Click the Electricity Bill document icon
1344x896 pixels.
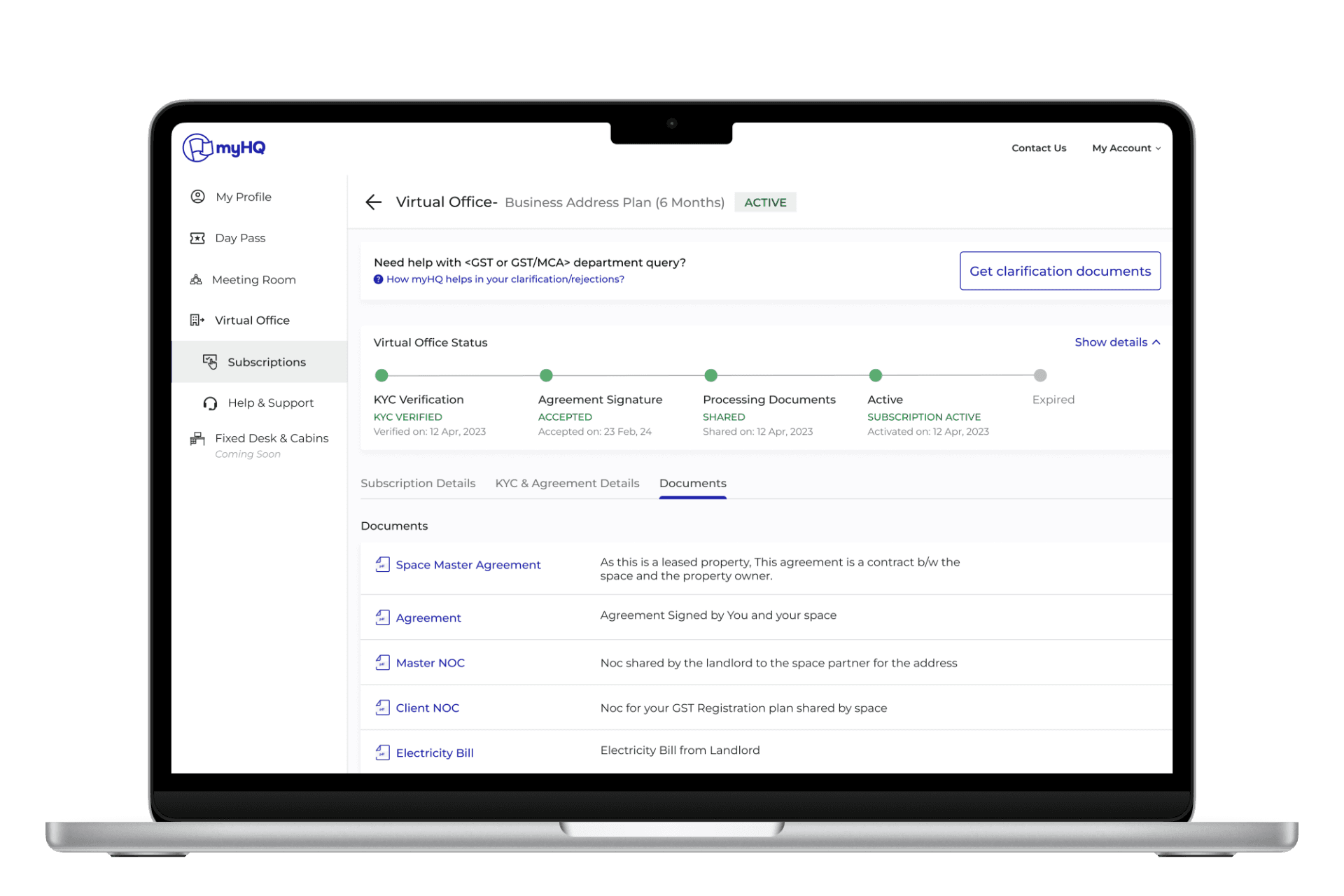382,752
